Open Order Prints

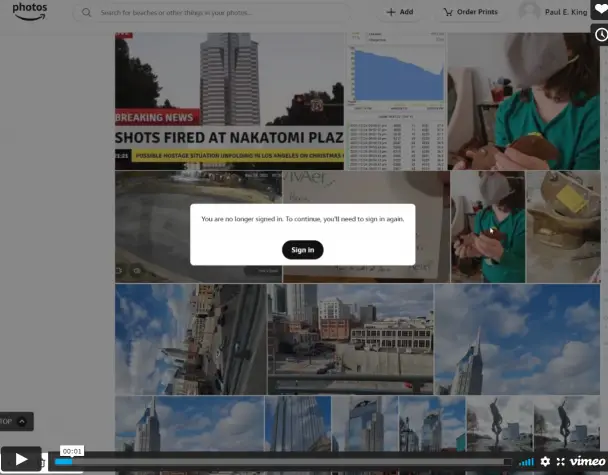coord(470,12)
